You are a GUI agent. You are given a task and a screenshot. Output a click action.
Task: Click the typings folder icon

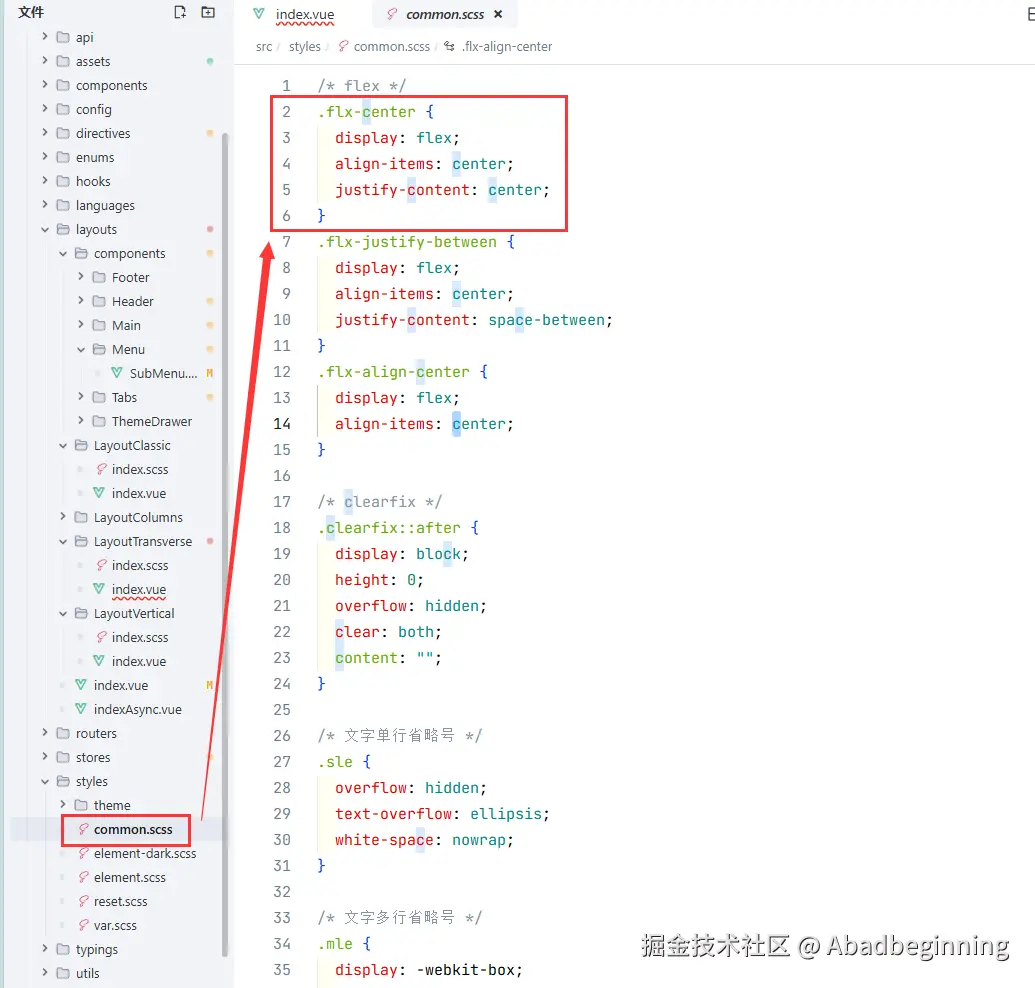click(x=63, y=949)
